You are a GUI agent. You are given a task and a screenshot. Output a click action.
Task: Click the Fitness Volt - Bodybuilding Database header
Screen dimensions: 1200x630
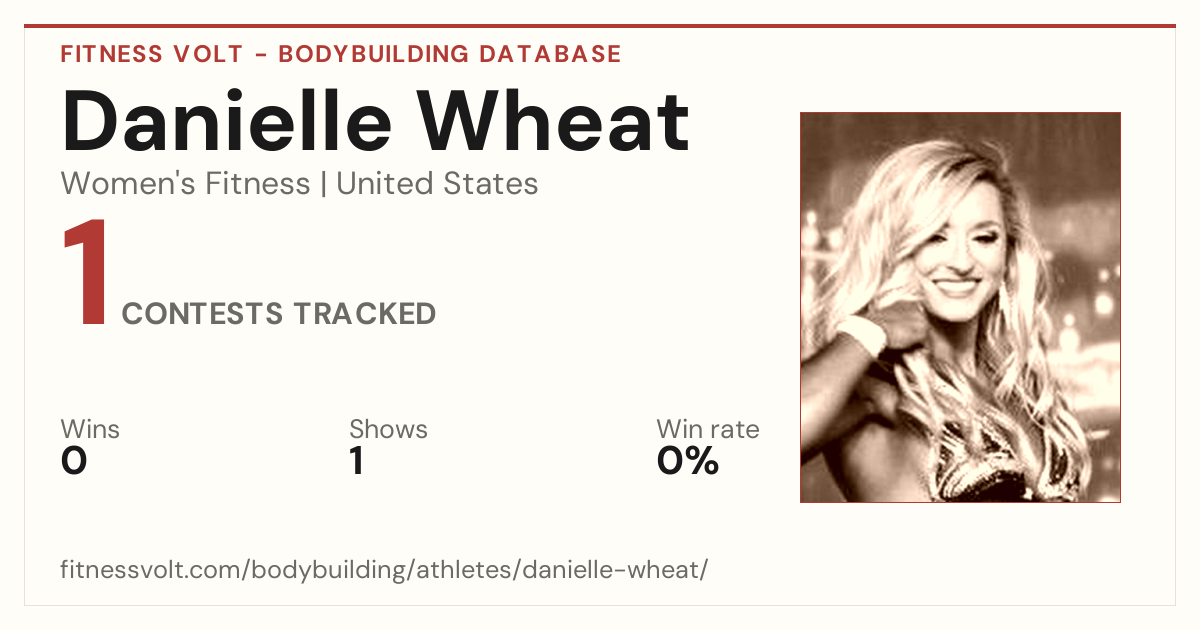[x=341, y=54]
